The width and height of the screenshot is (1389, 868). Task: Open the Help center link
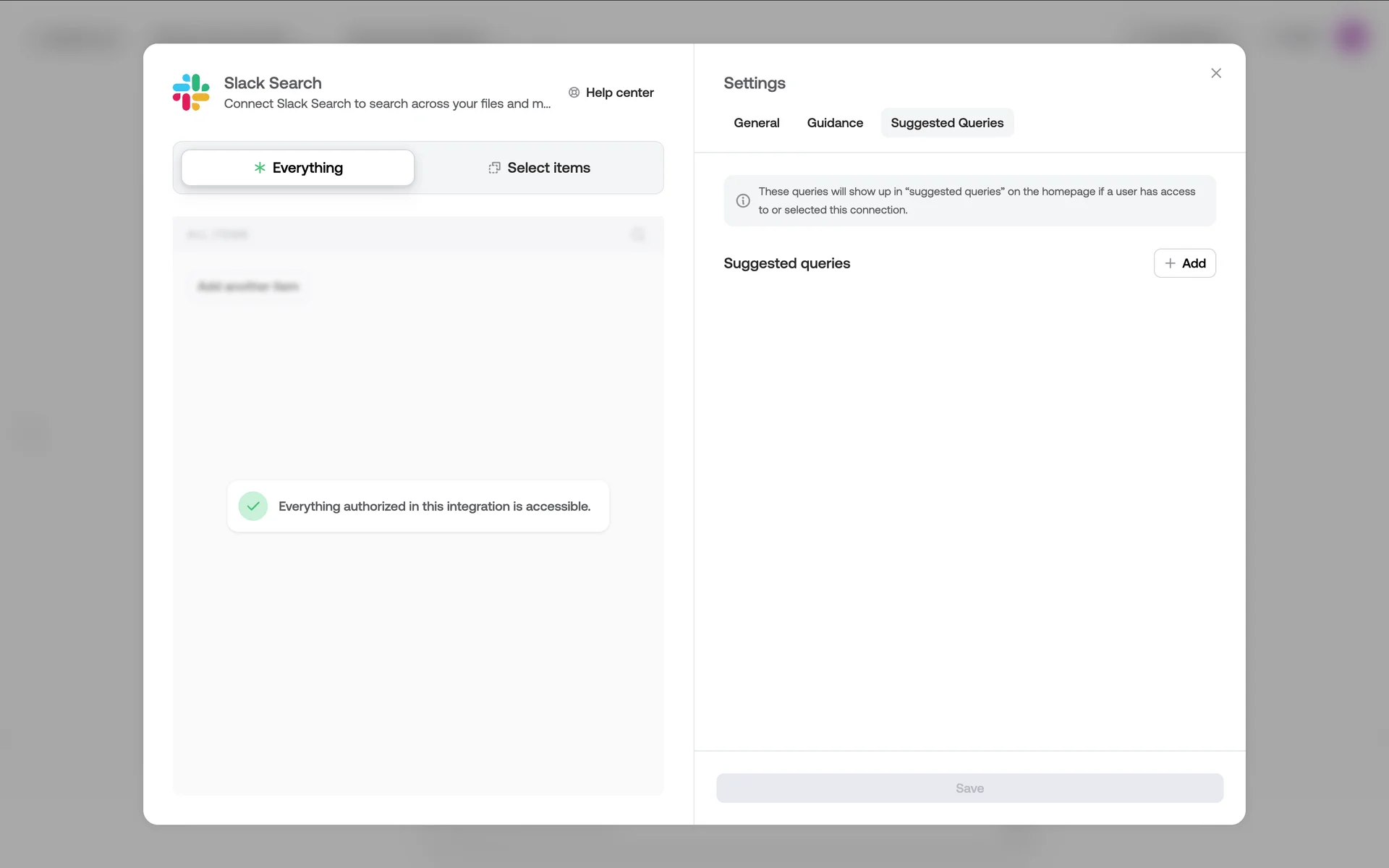point(619,93)
